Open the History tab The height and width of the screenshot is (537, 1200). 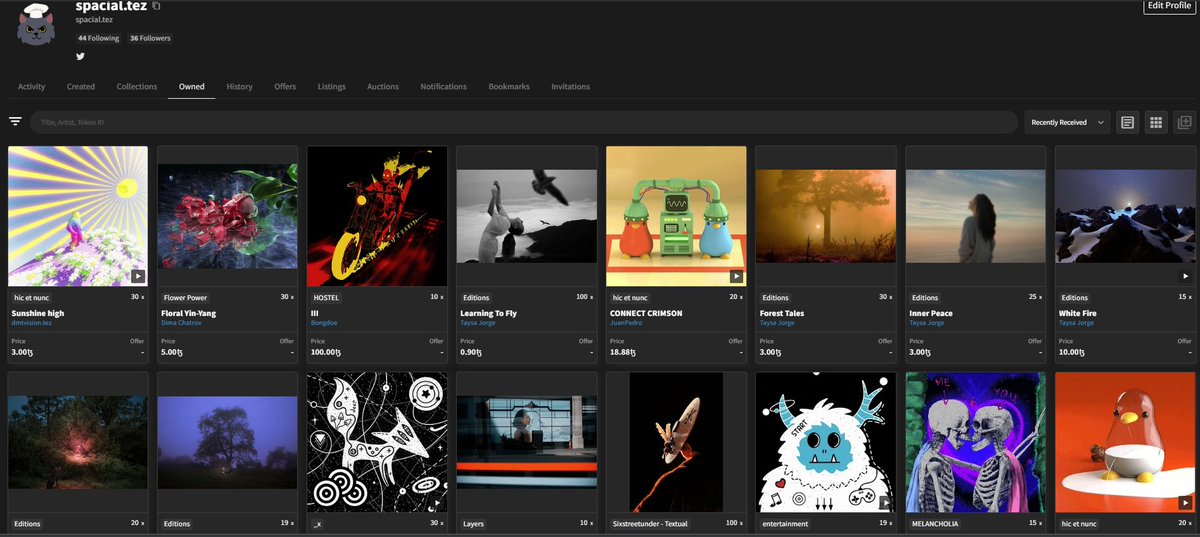[239, 87]
